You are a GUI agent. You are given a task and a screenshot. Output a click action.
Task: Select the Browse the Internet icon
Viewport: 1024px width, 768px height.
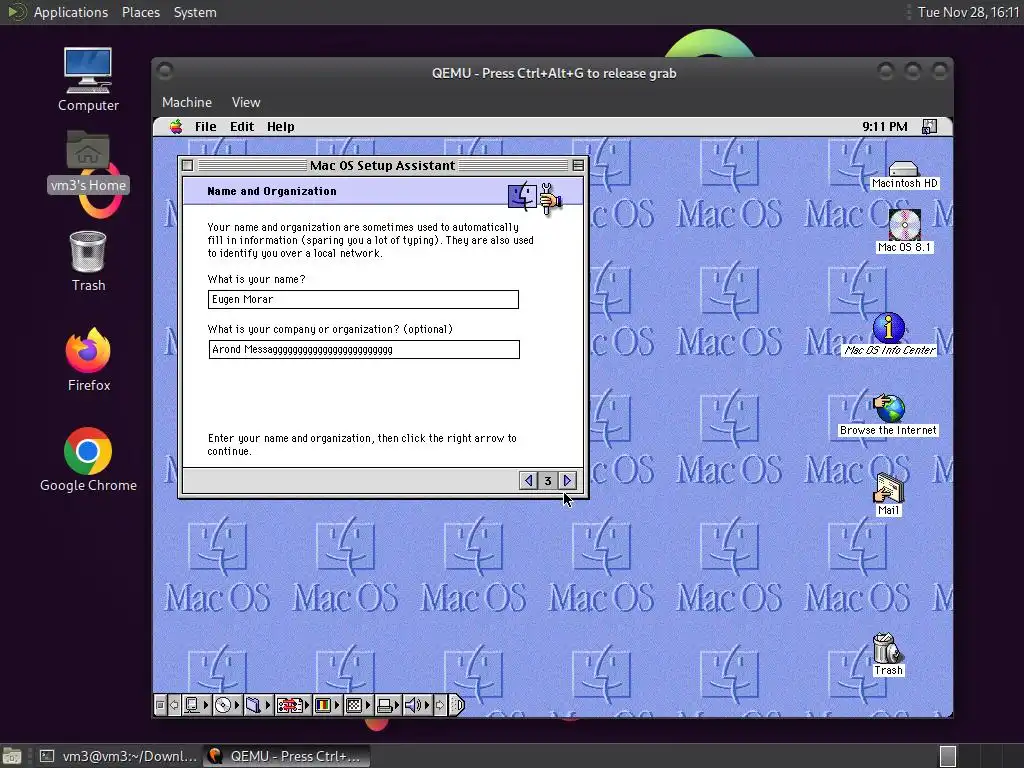coord(888,415)
